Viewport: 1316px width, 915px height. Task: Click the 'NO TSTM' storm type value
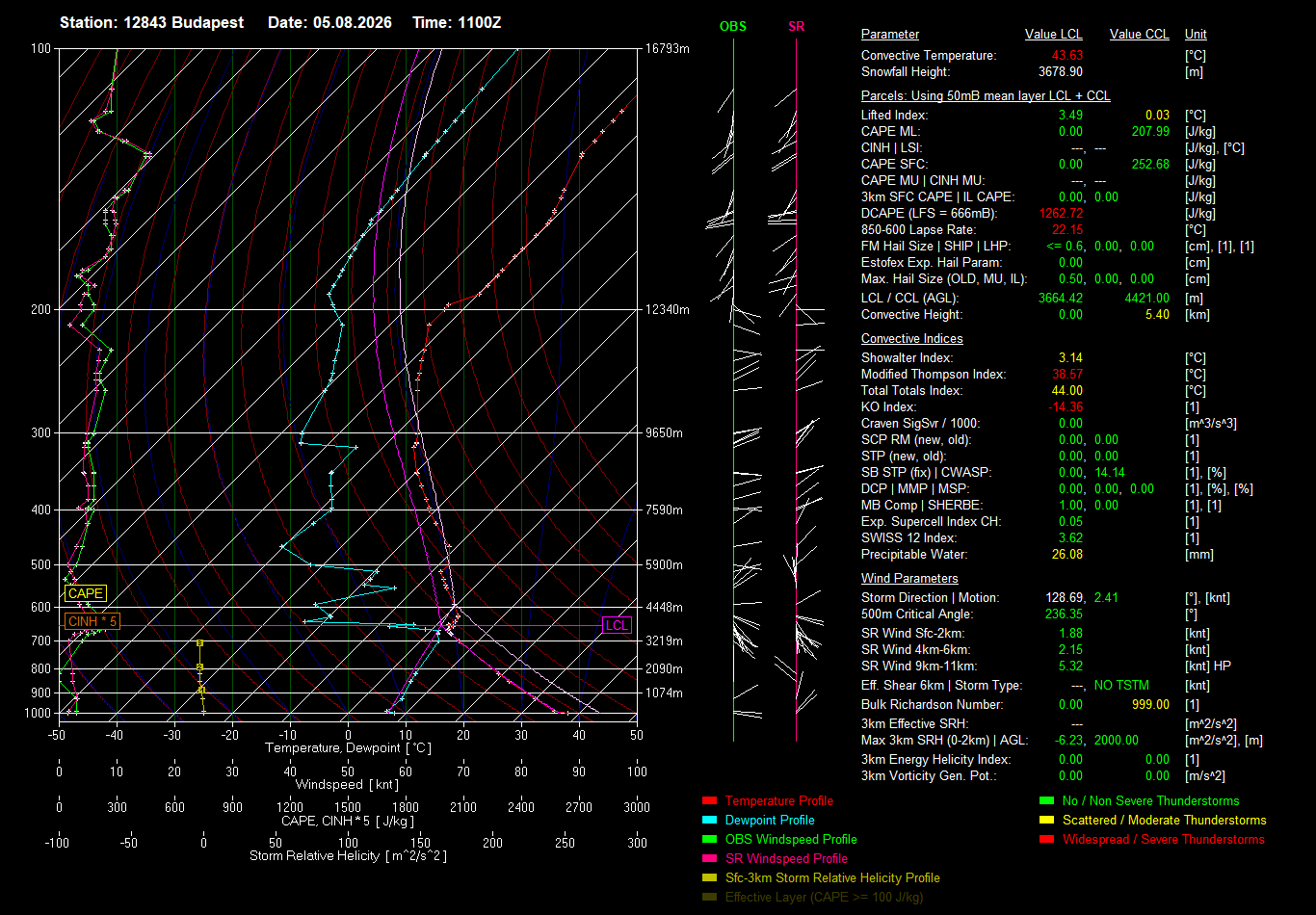tap(1121, 685)
